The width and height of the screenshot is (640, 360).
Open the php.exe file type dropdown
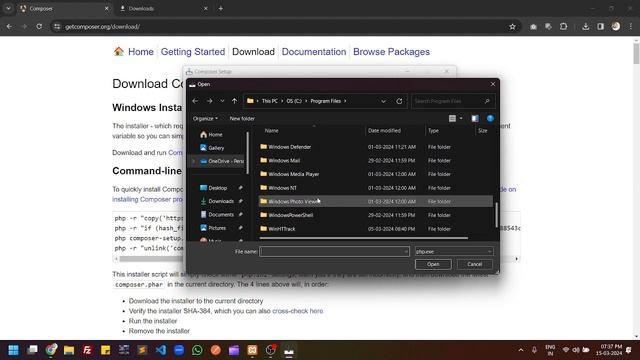point(454,251)
